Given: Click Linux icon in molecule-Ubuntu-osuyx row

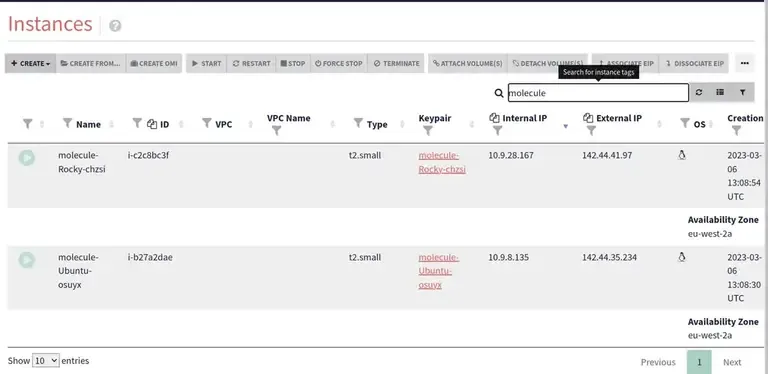Looking at the screenshot, I should pyautogui.click(x=681, y=257).
